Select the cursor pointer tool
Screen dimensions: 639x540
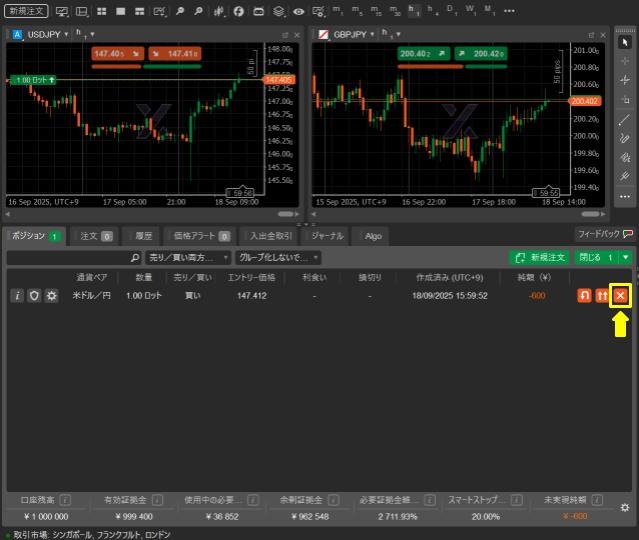click(x=625, y=42)
